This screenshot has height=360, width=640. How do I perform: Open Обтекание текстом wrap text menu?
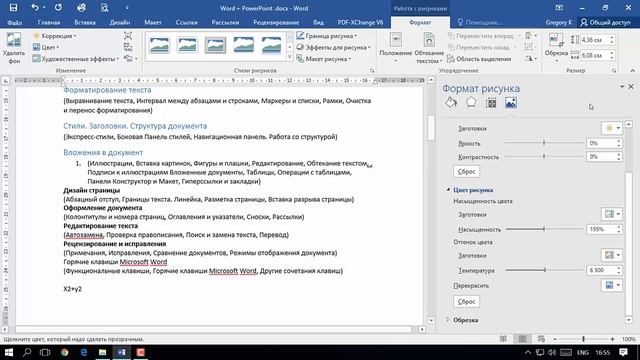429,48
